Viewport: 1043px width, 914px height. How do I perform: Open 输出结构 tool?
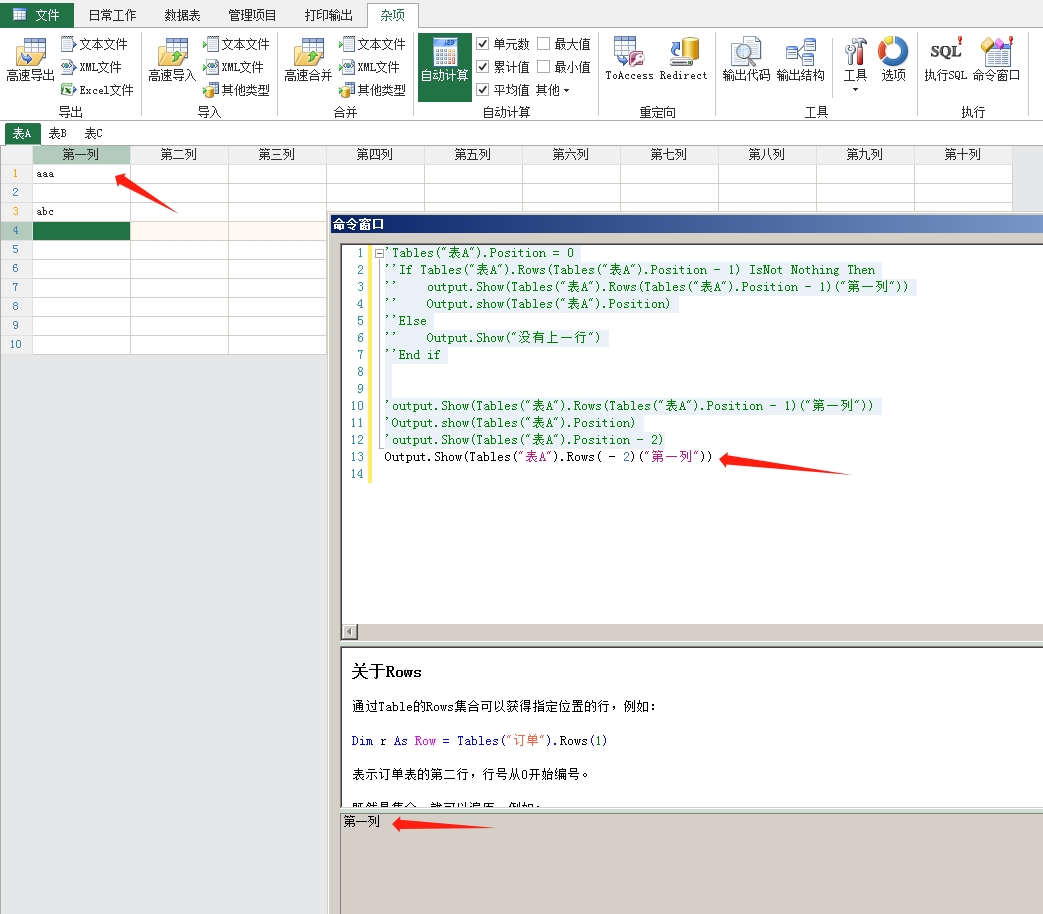(800, 60)
